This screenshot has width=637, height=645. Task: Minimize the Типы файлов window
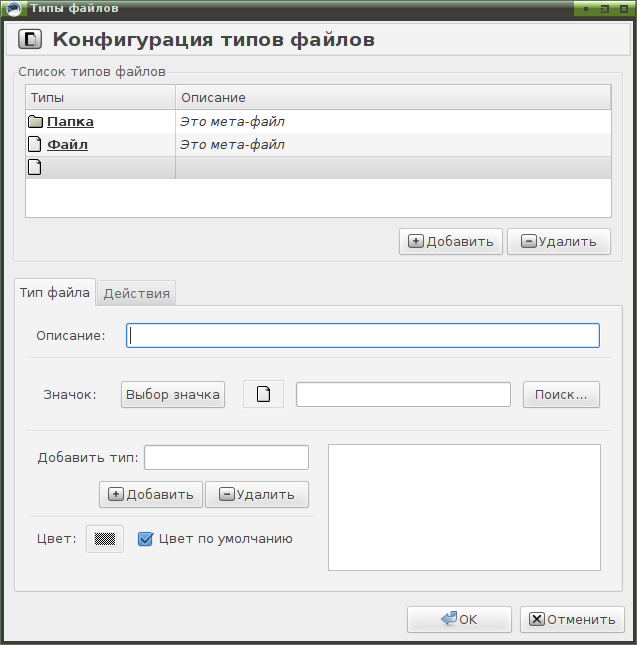(x=586, y=9)
